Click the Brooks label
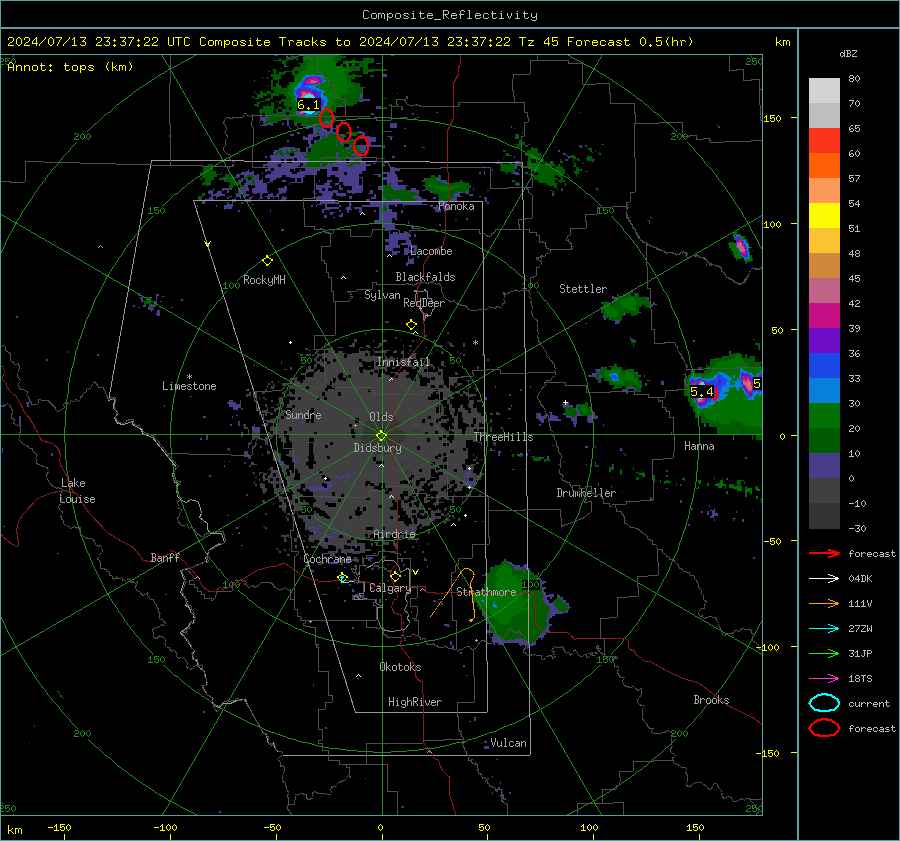 point(711,700)
